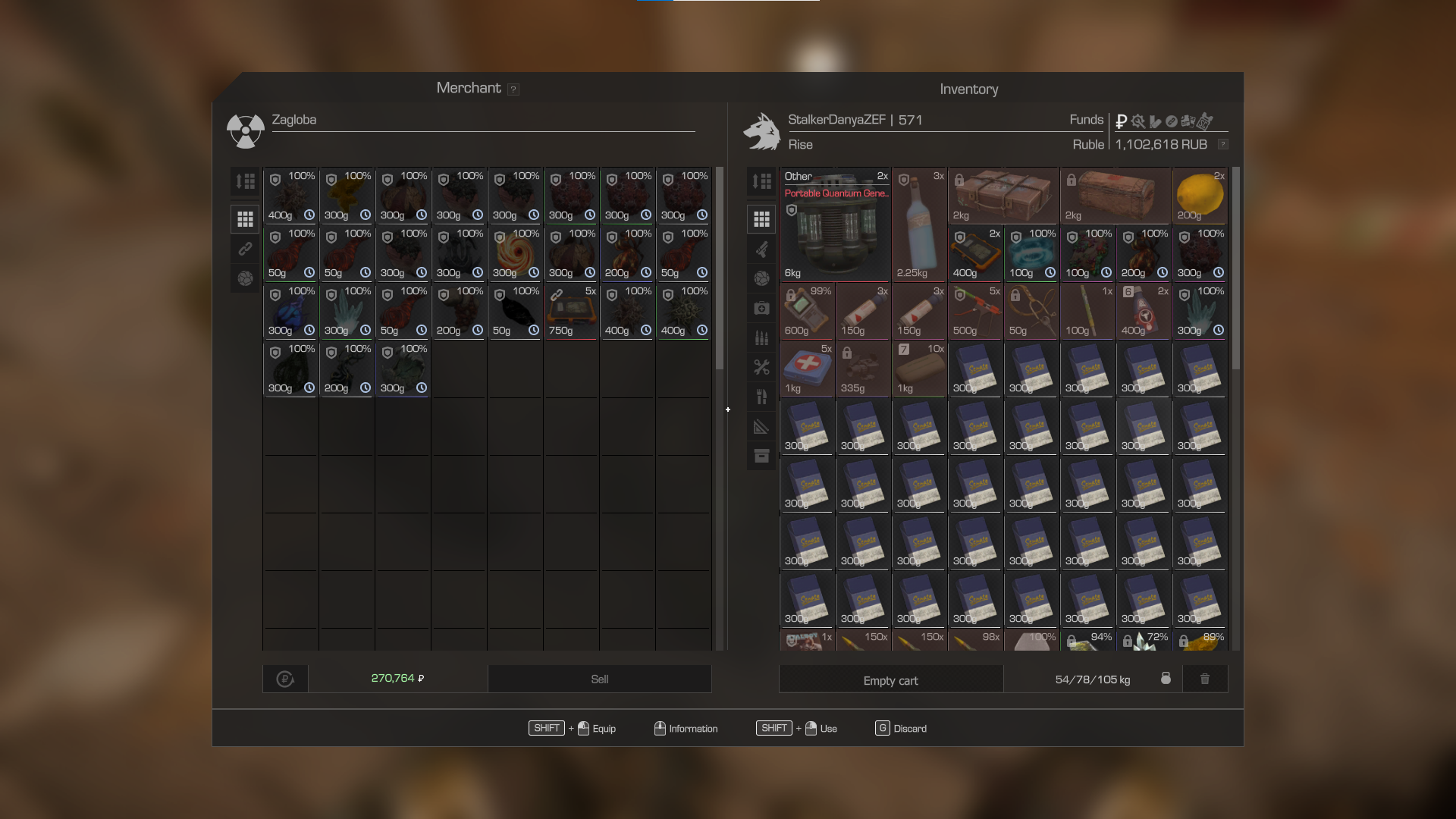Click the Information hint label
The image size is (1456, 819).
click(693, 729)
